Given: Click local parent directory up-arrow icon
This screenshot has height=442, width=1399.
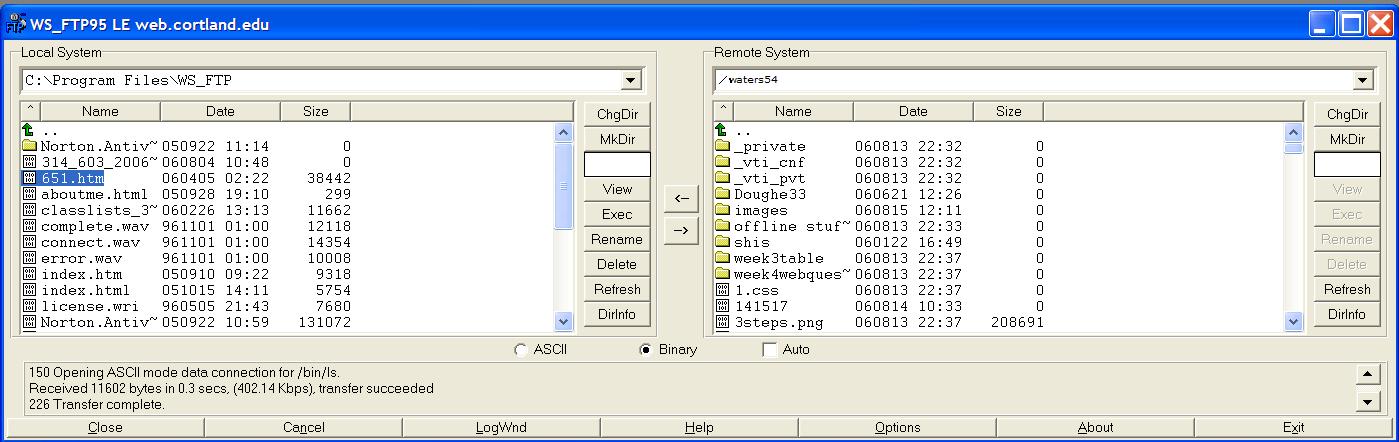Looking at the screenshot, I should (x=28, y=130).
